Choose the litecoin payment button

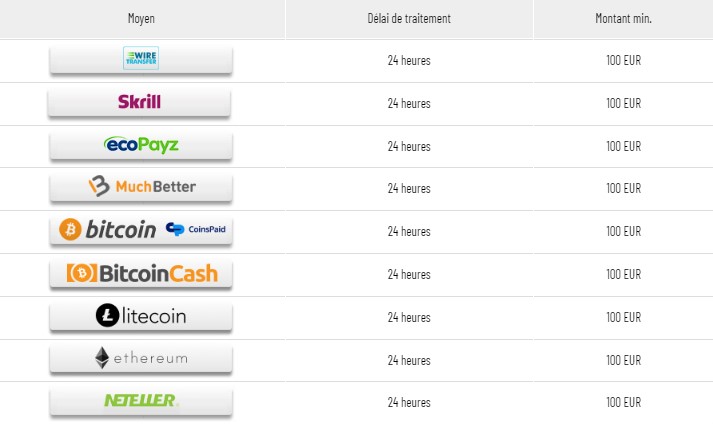(x=141, y=316)
